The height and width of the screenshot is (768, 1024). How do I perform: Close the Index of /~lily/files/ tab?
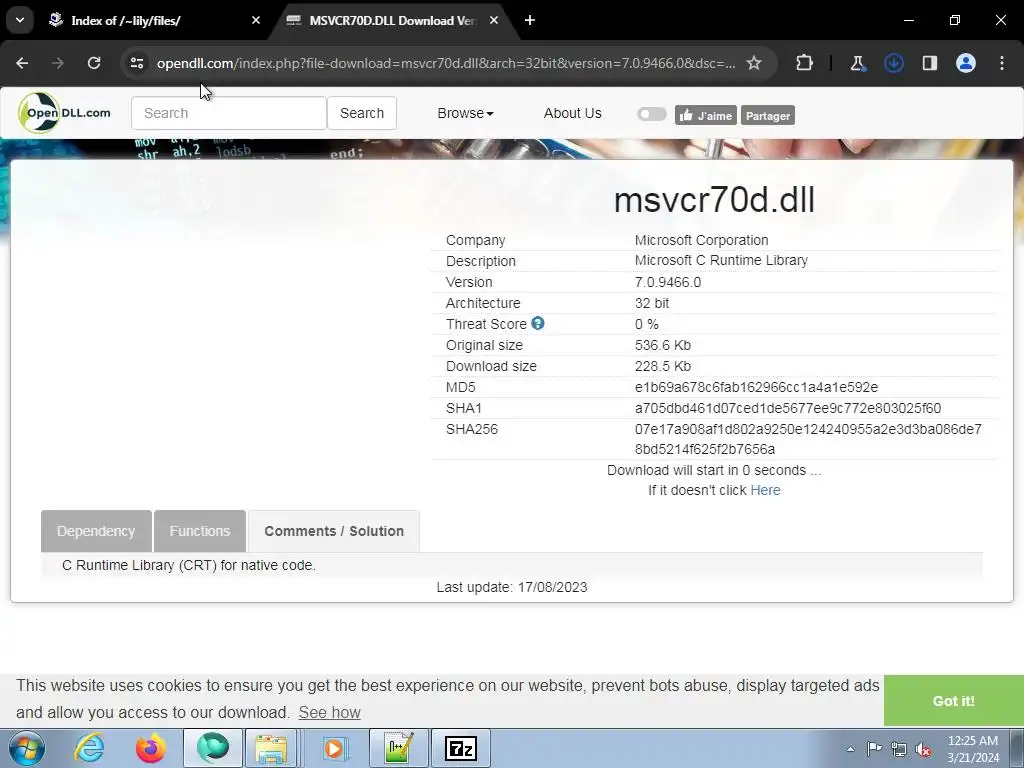(256, 20)
